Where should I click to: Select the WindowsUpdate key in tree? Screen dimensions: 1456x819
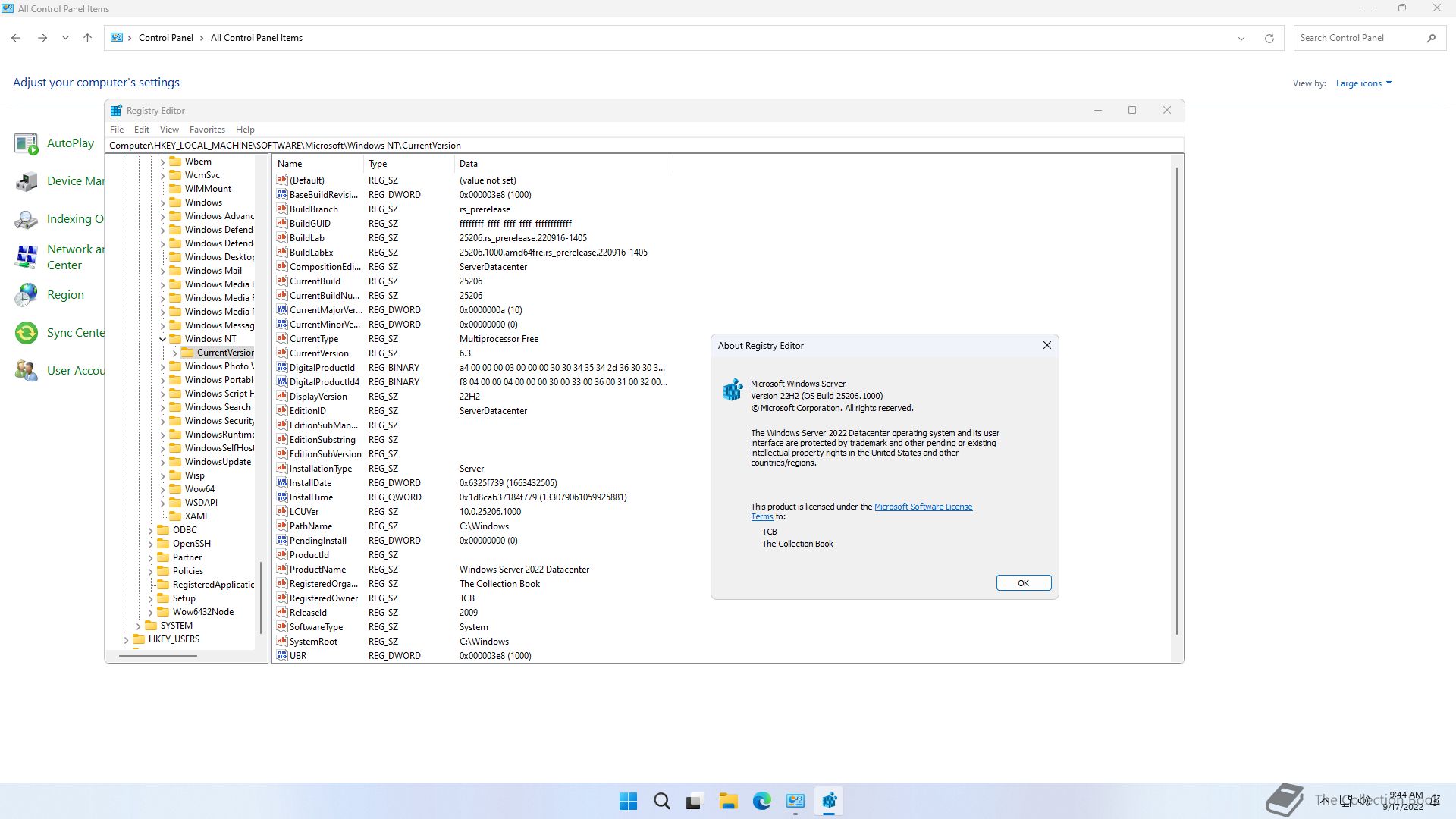tap(218, 462)
